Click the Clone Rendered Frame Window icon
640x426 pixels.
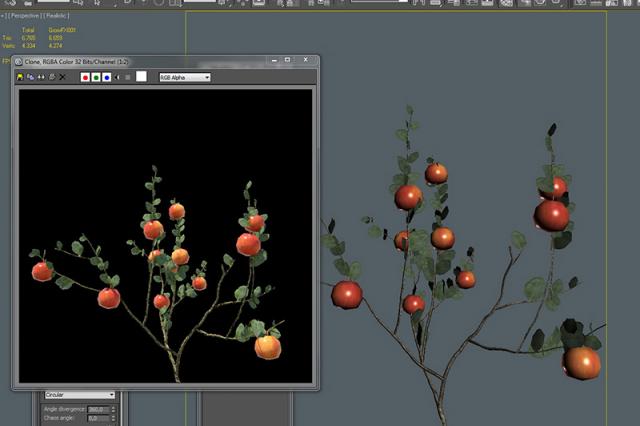[x=41, y=77]
